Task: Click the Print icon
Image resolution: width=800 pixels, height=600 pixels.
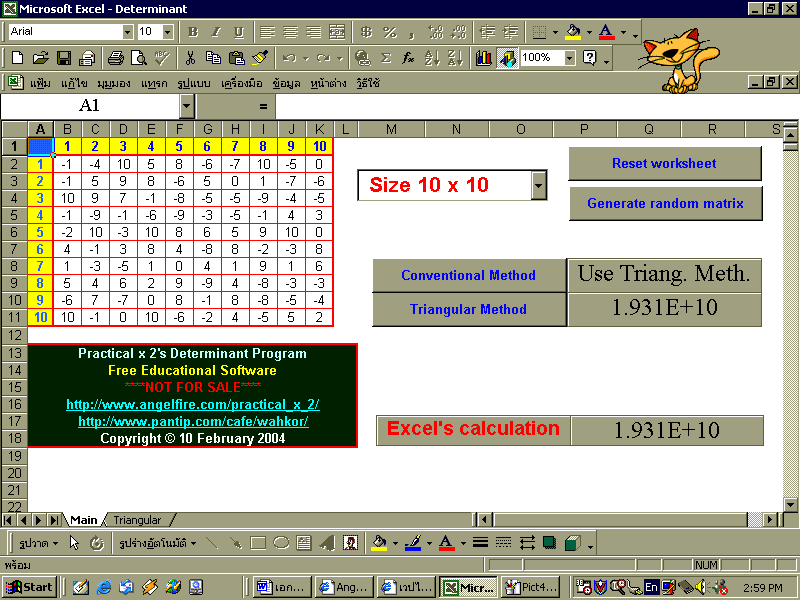Action: tap(115, 58)
